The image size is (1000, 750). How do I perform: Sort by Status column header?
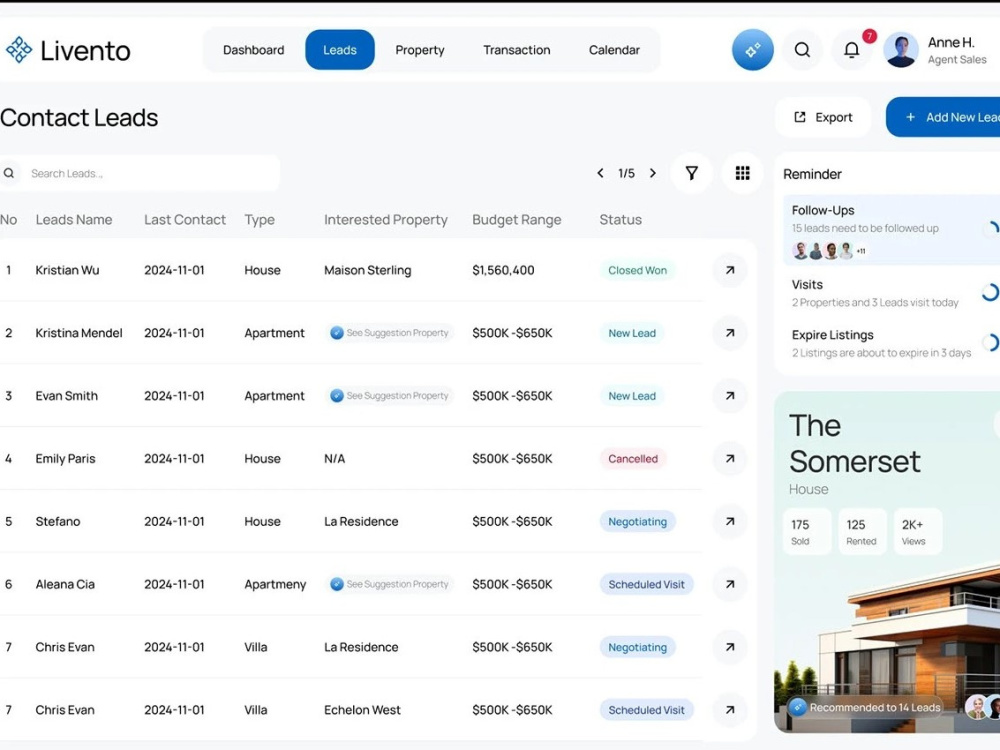coord(621,219)
